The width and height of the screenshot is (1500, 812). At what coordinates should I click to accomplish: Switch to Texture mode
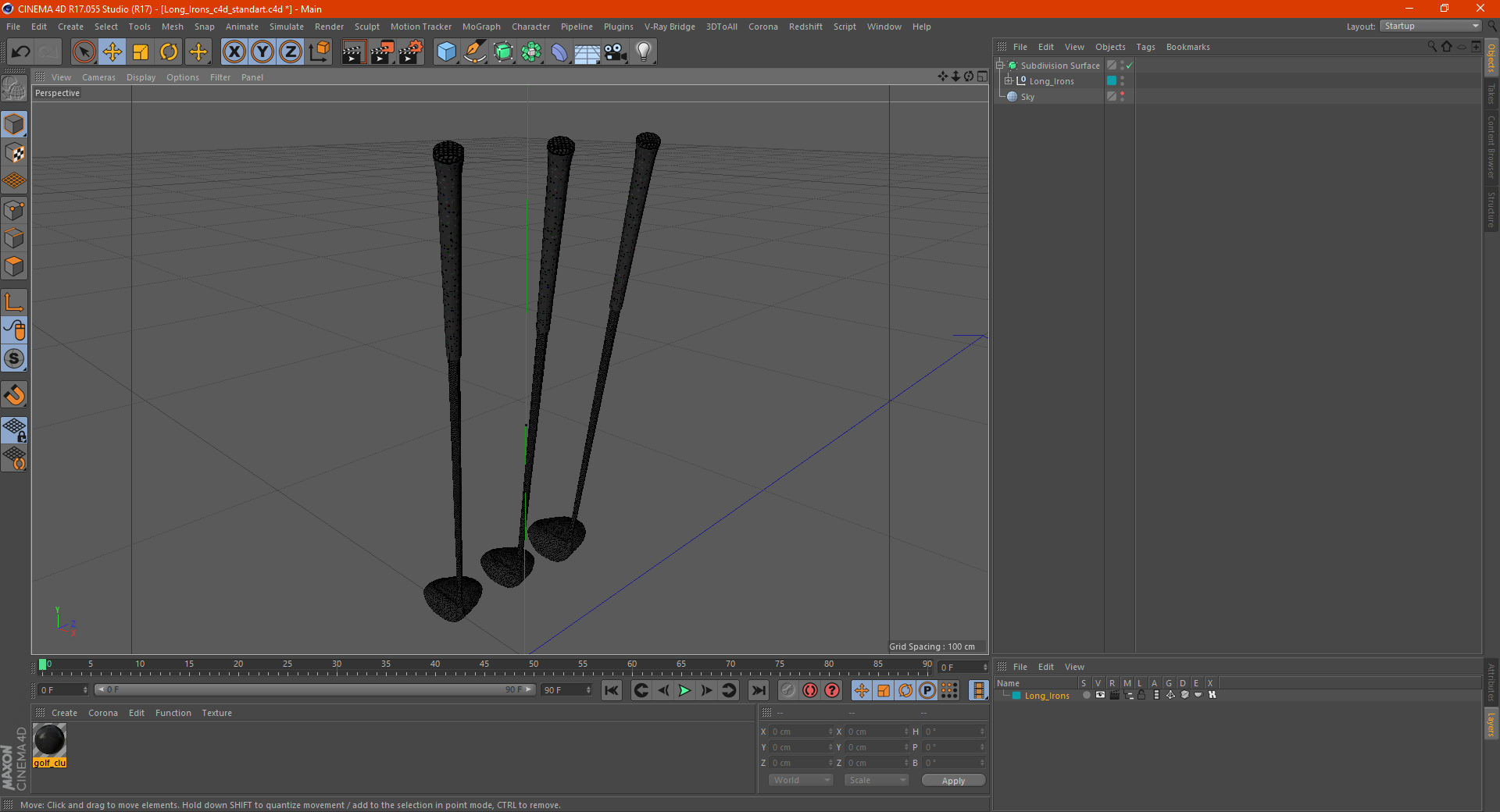(14, 153)
